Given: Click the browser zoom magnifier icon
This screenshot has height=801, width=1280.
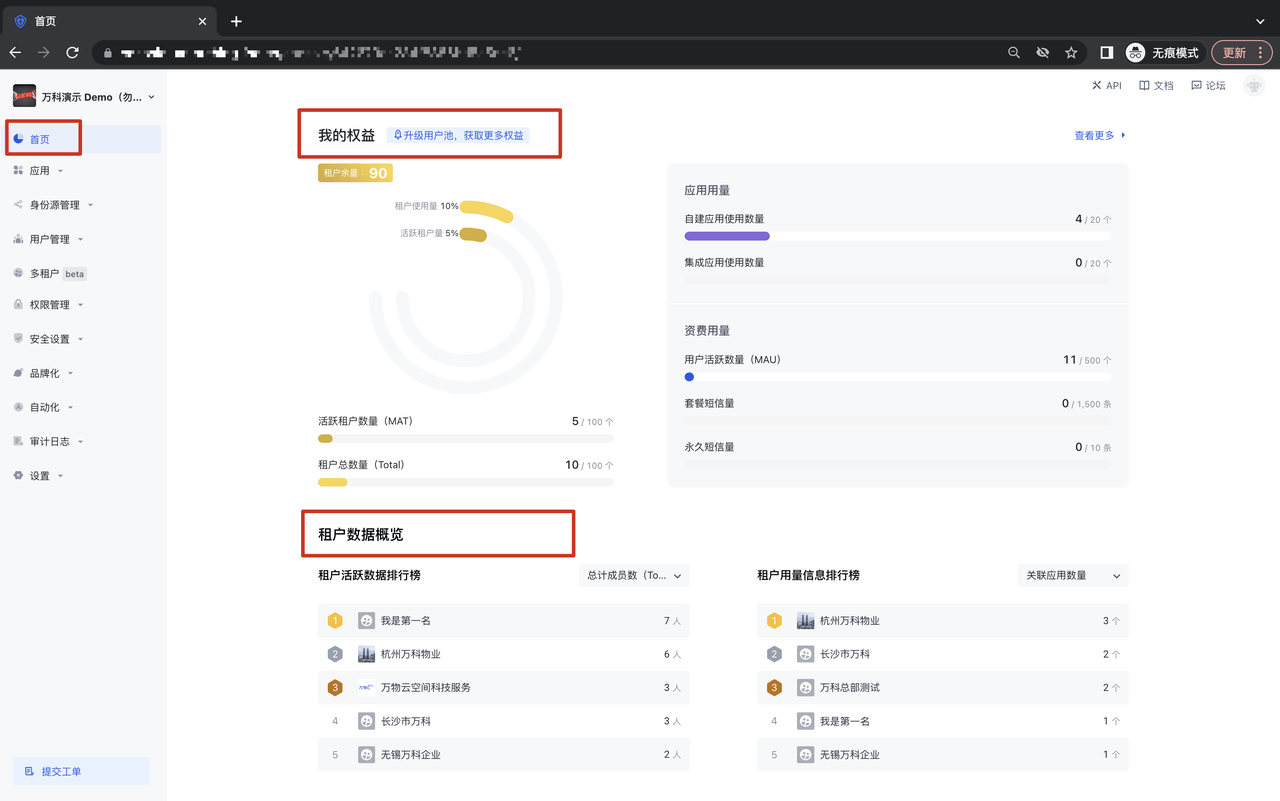Looking at the screenshot, I should 1014,53.
